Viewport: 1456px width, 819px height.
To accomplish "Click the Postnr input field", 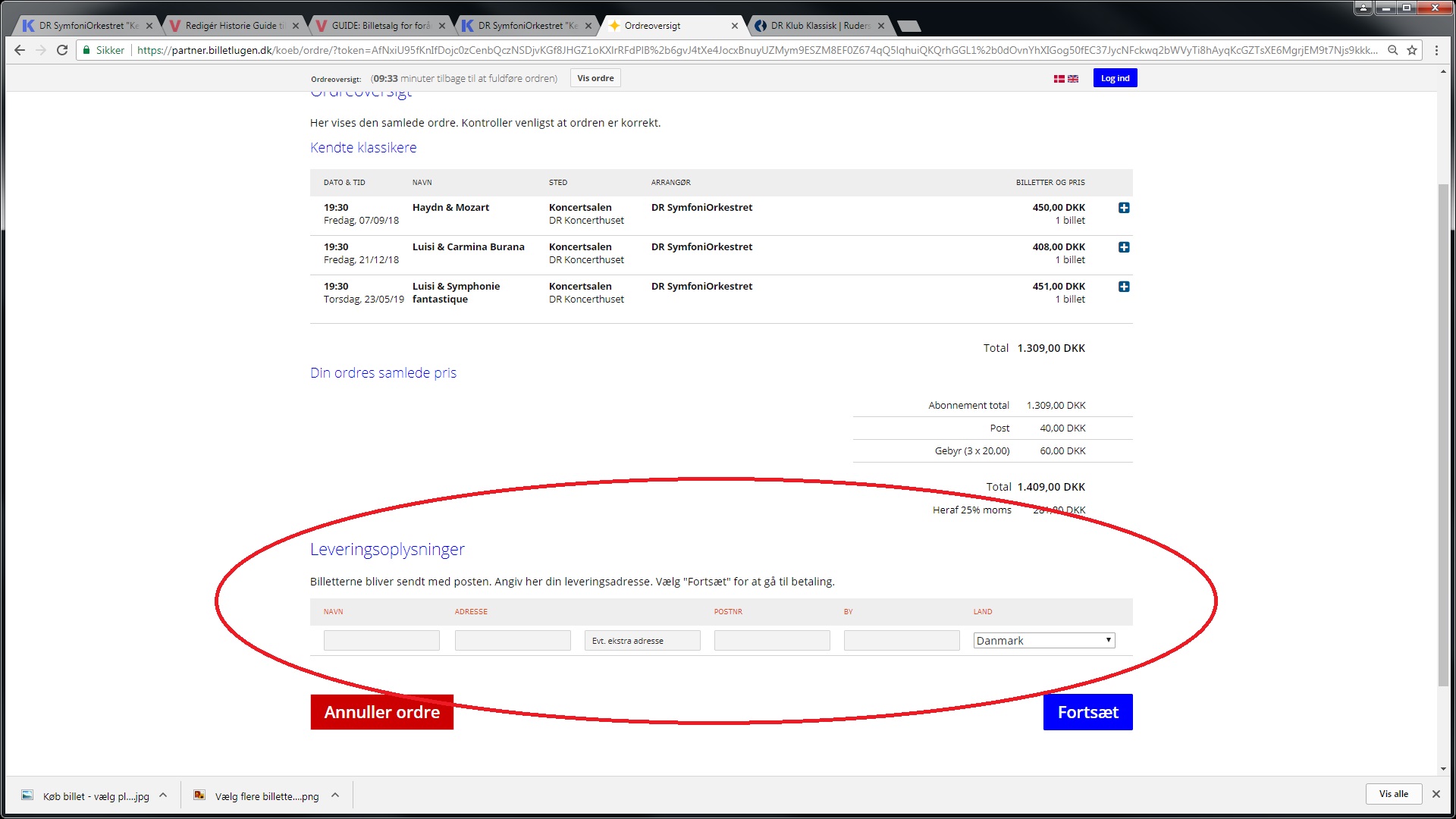I will (x=771, y=641).
